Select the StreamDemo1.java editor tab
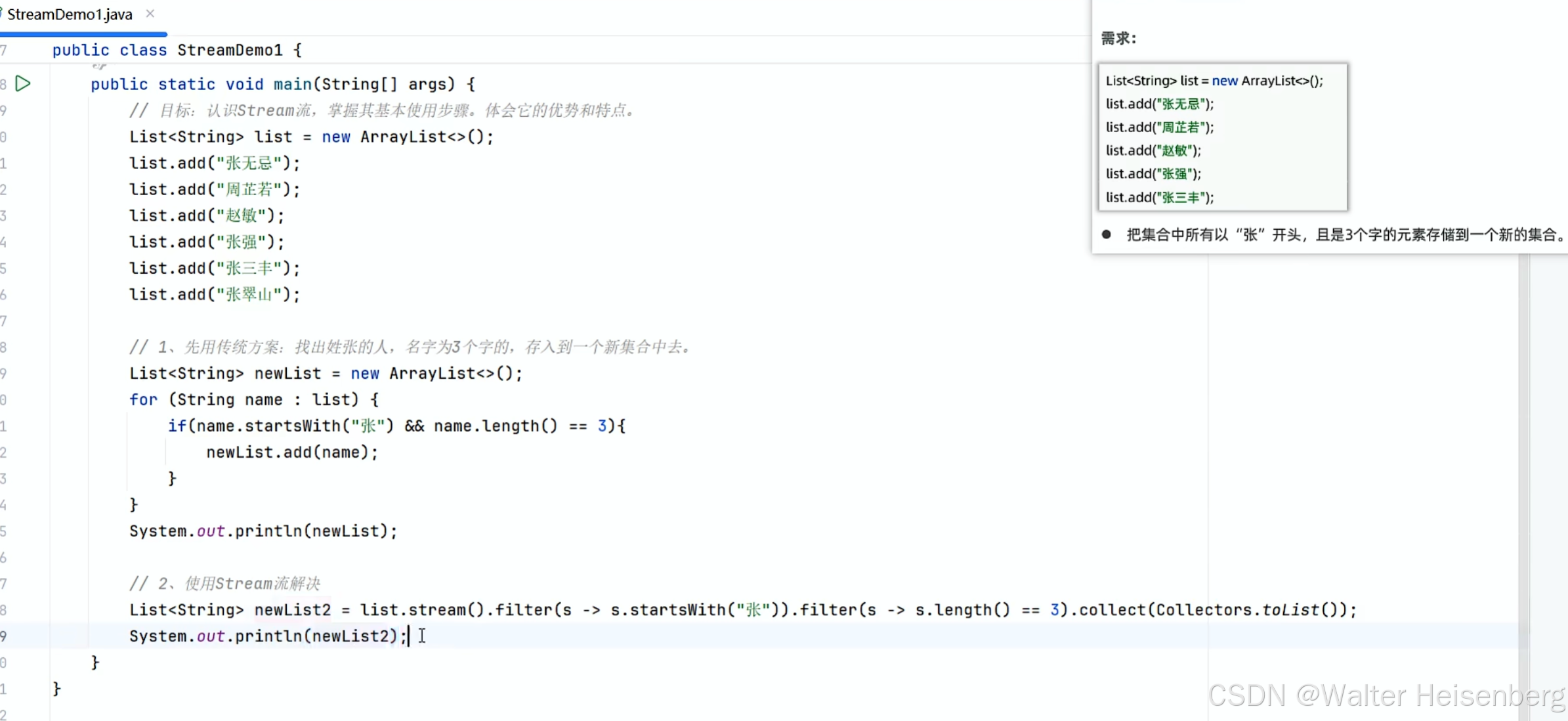The width and height of the screenshot is (1568, 721). (x=70, y=14)
